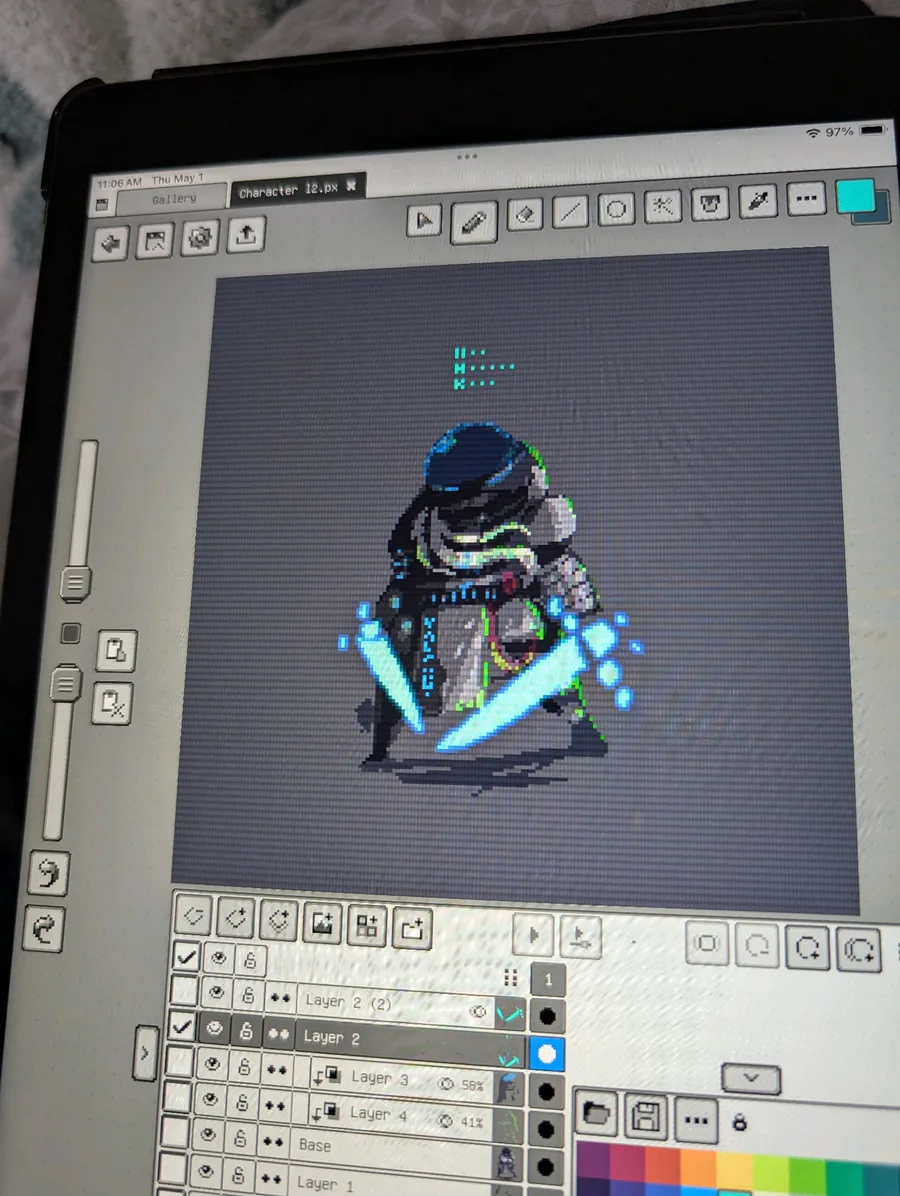Save the palette with floppy disk icon
The image size is (900, 1196).
pyautogui.click(x=646, y=1117)
